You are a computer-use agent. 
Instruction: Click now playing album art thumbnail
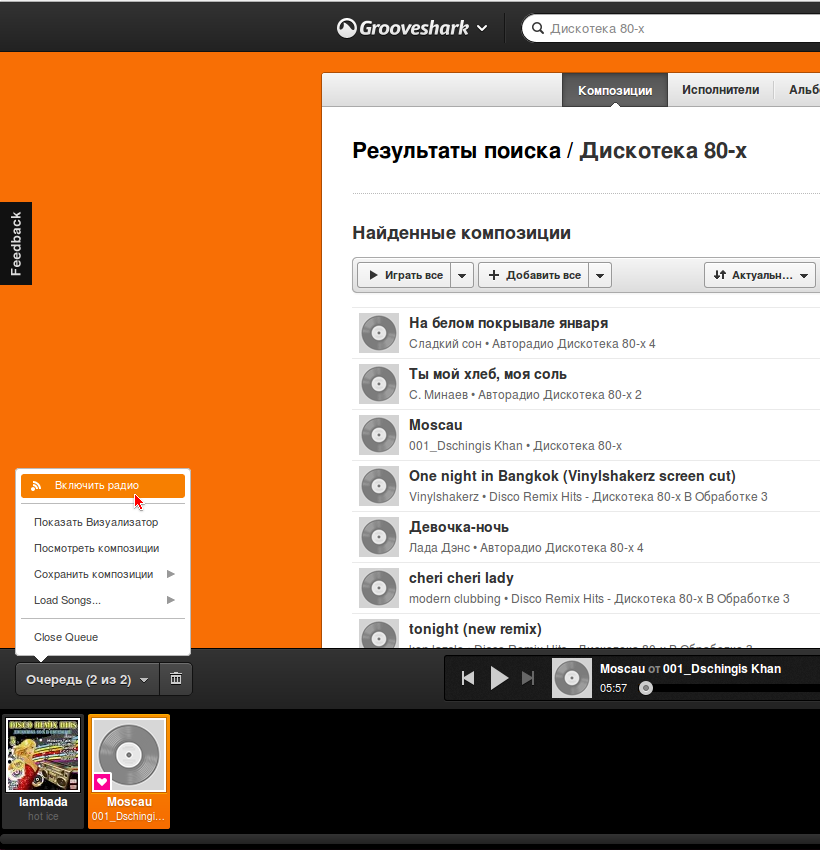click(572, 678)
